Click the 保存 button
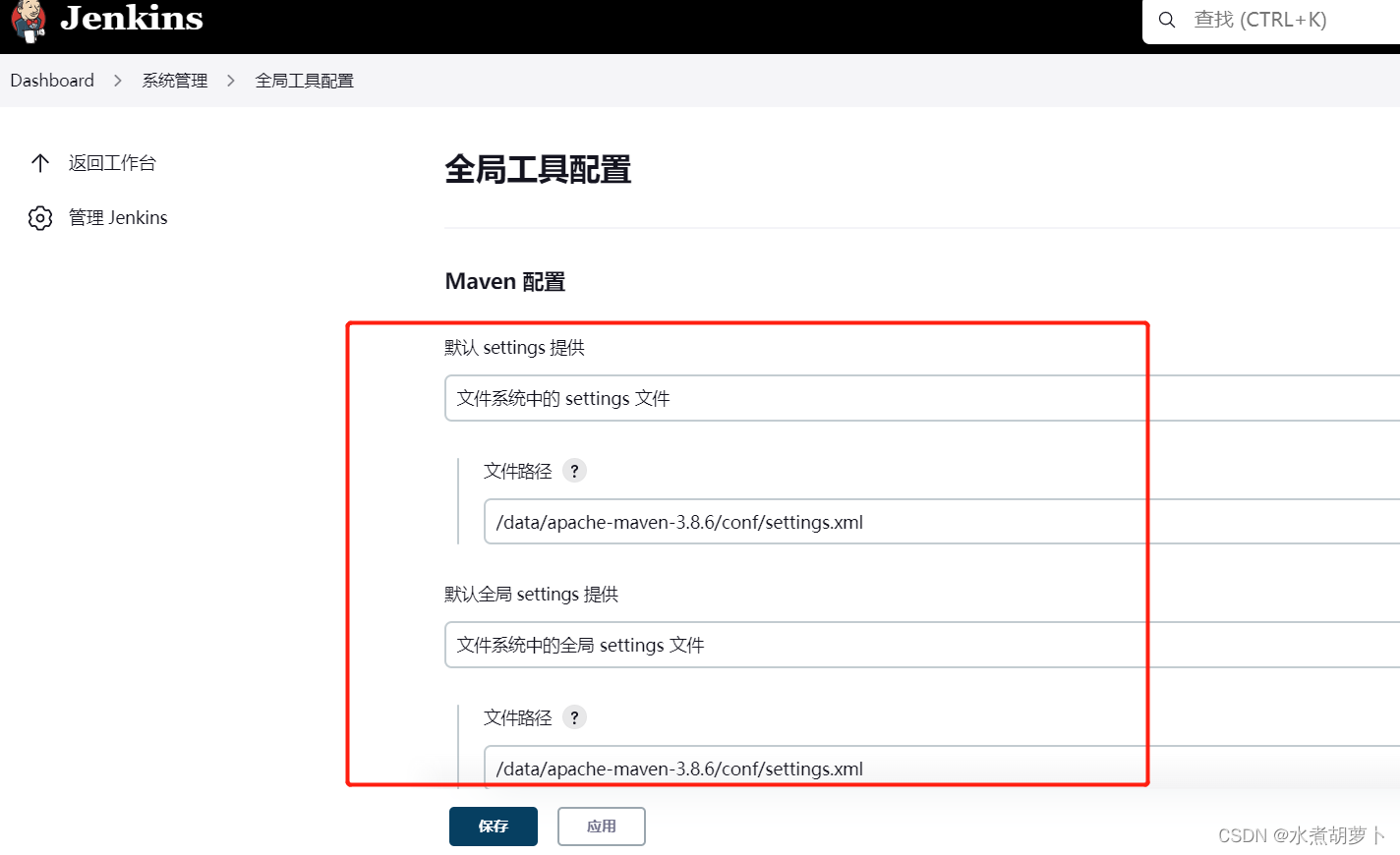This screenshot has width=1400, height=855. click(x=493, y=826)
